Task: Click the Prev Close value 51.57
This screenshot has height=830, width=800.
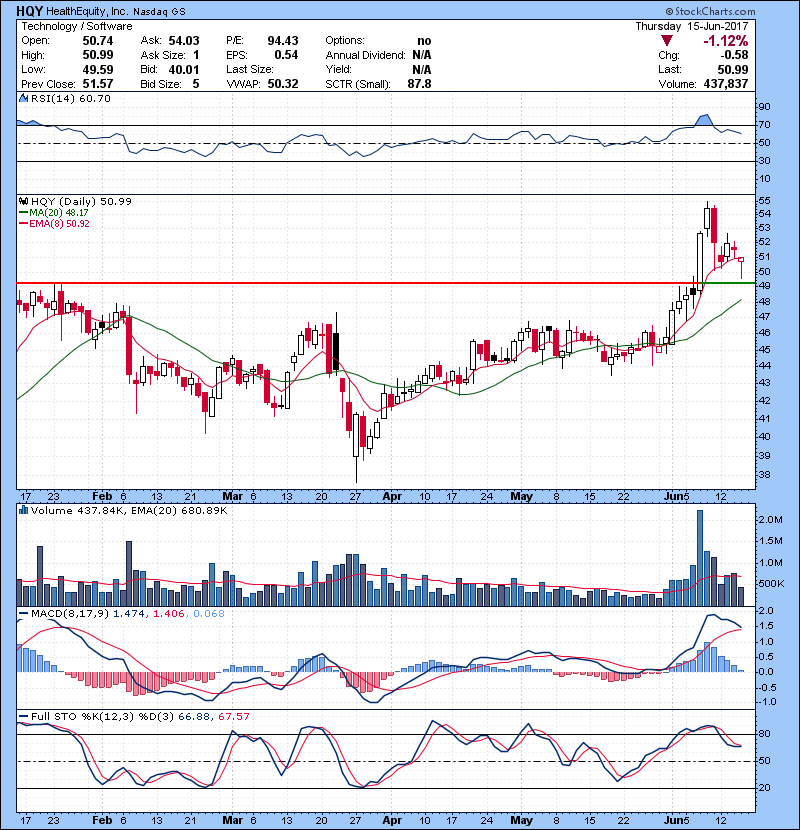Action: [98, 84]
